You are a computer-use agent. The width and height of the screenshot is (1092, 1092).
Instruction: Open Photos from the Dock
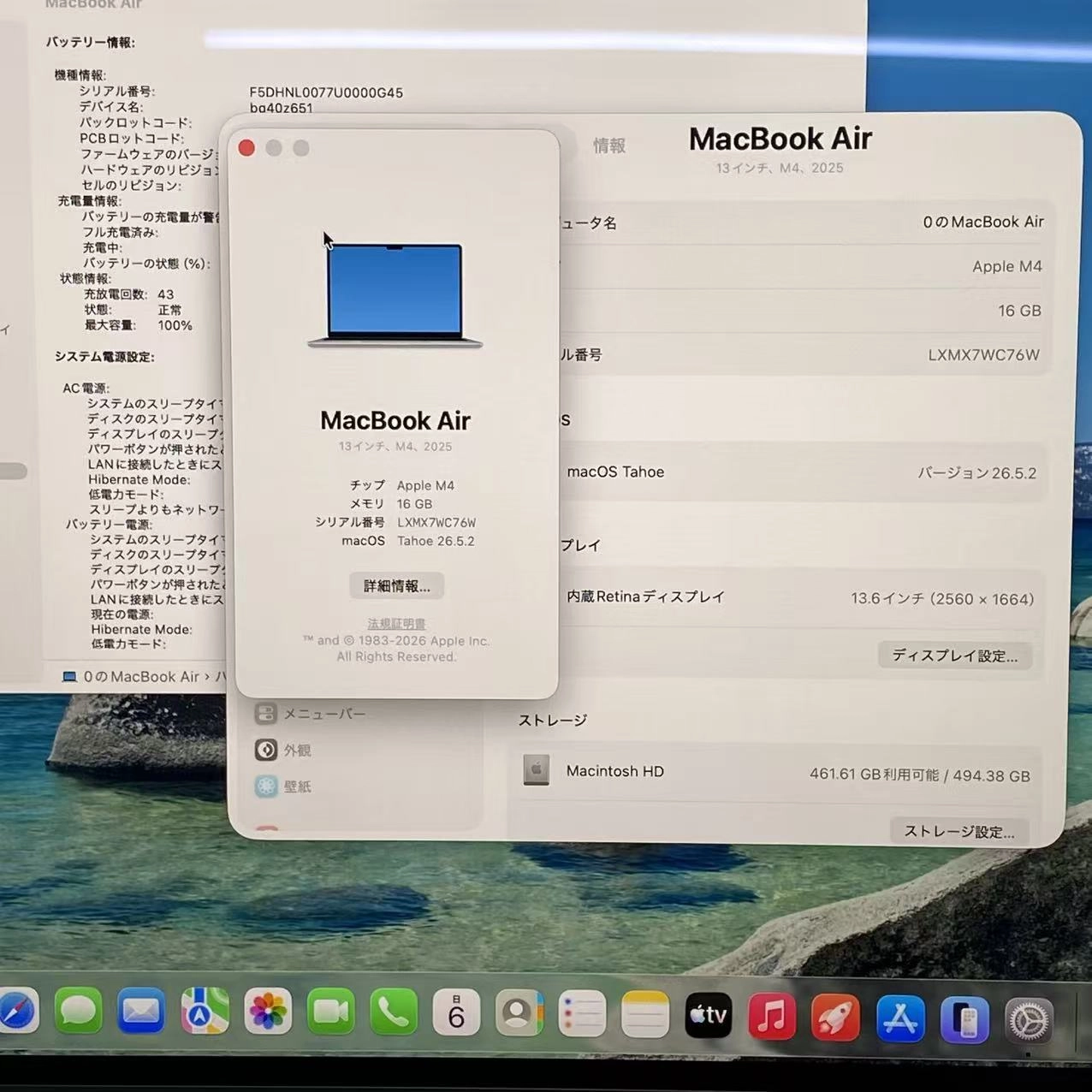268,1012
